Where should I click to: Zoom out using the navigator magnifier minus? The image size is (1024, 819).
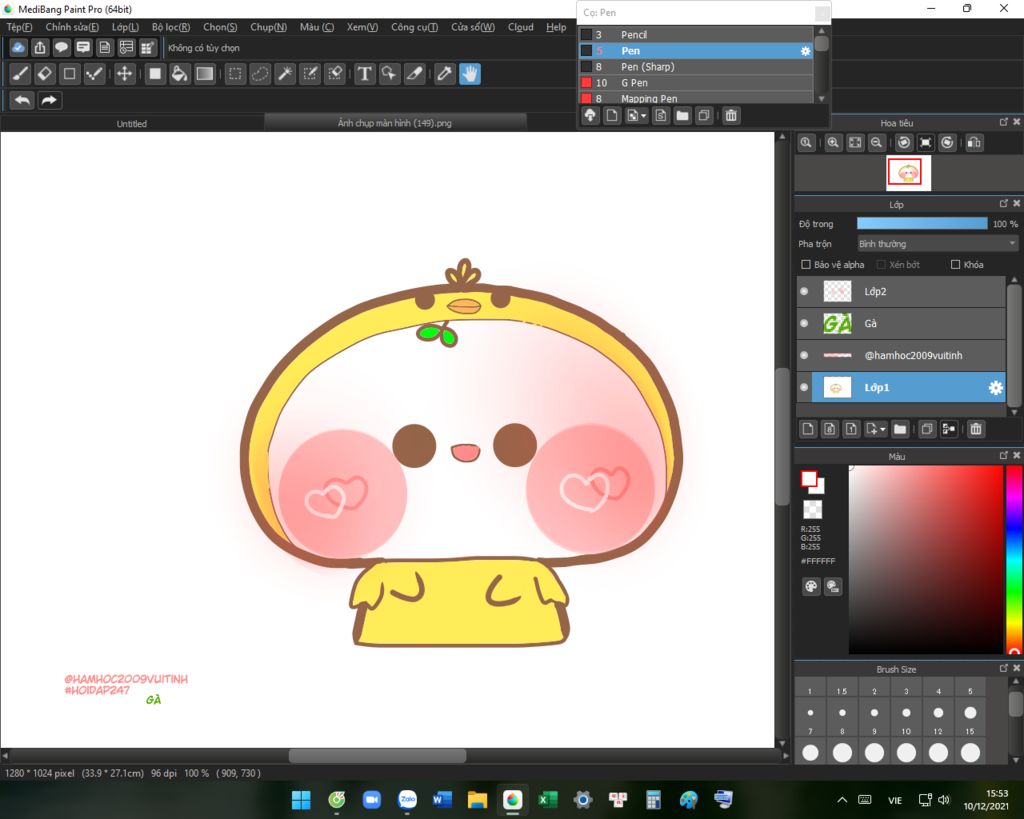[876, 142]
